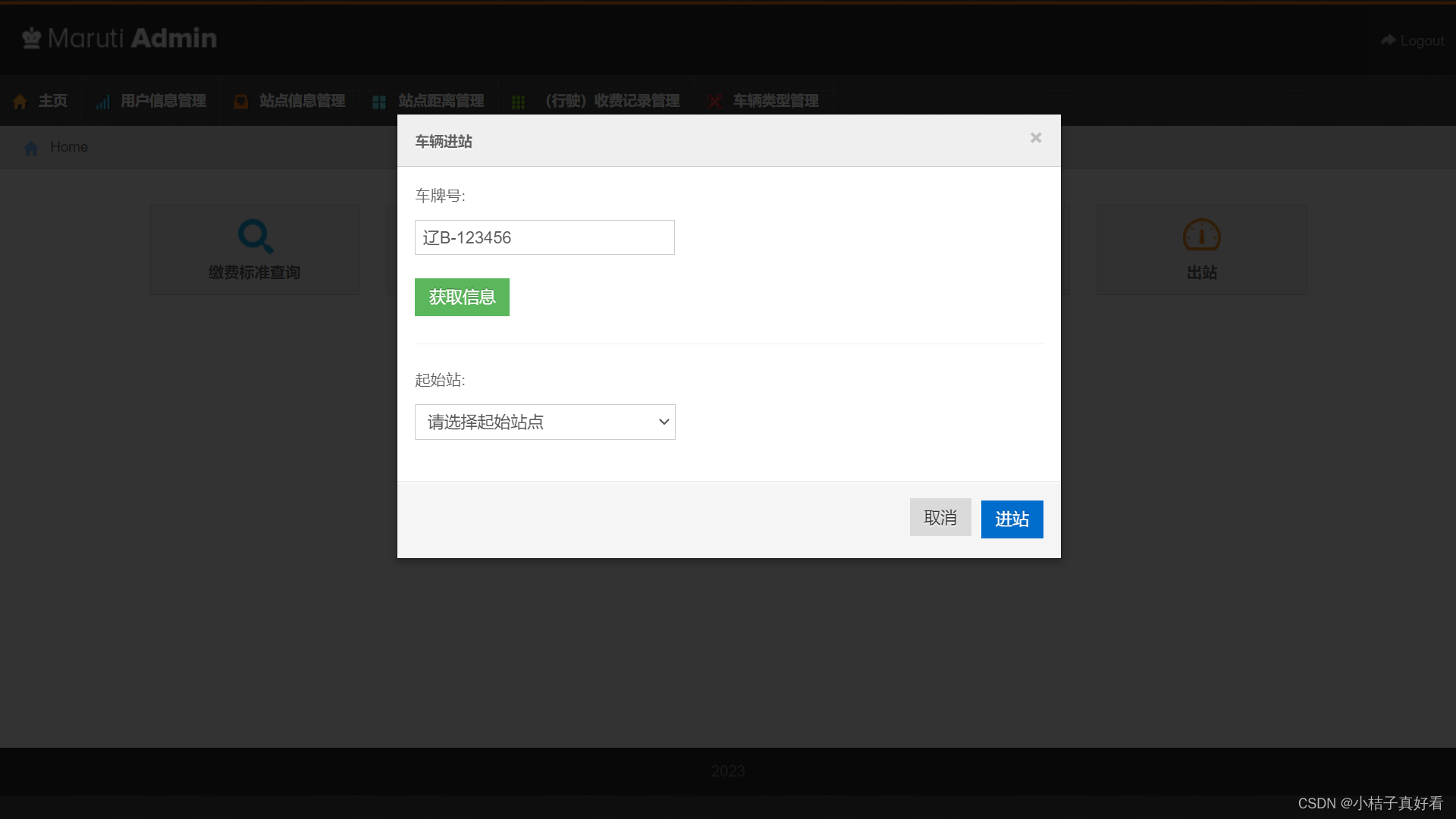
Task: Open the 请选择起始站点 dropdown
Action: coord(544,422)
